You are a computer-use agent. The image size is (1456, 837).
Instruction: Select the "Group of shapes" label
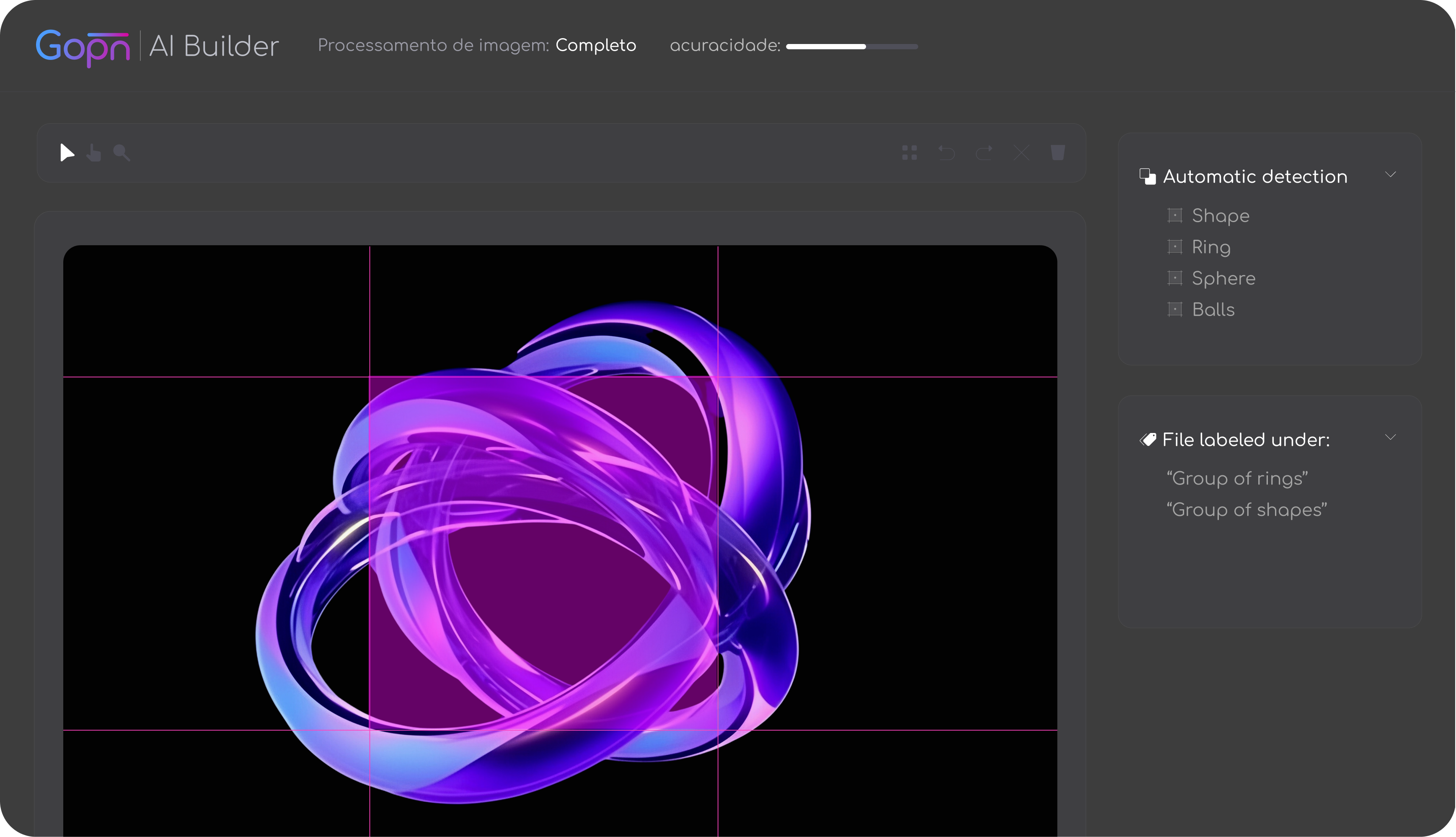pos(1246,510)
